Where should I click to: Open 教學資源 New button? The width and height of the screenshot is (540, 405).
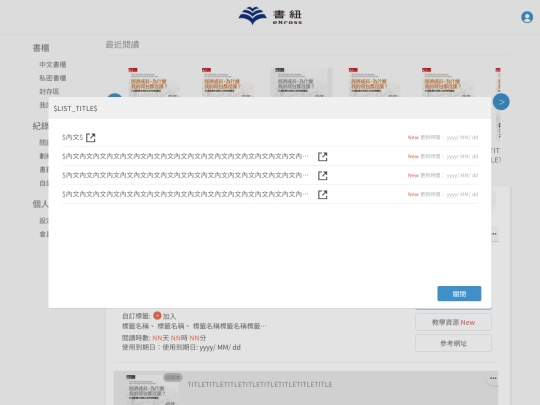[453, 322]
